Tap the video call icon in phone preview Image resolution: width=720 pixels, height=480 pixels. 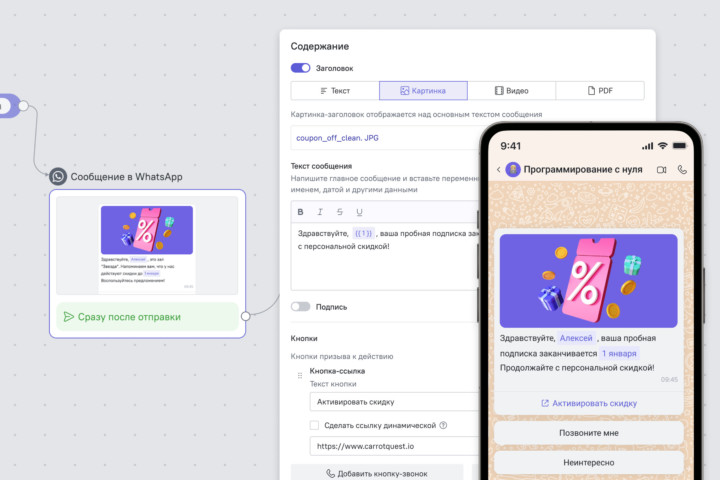pyautogui.click(x=661, y=170)
